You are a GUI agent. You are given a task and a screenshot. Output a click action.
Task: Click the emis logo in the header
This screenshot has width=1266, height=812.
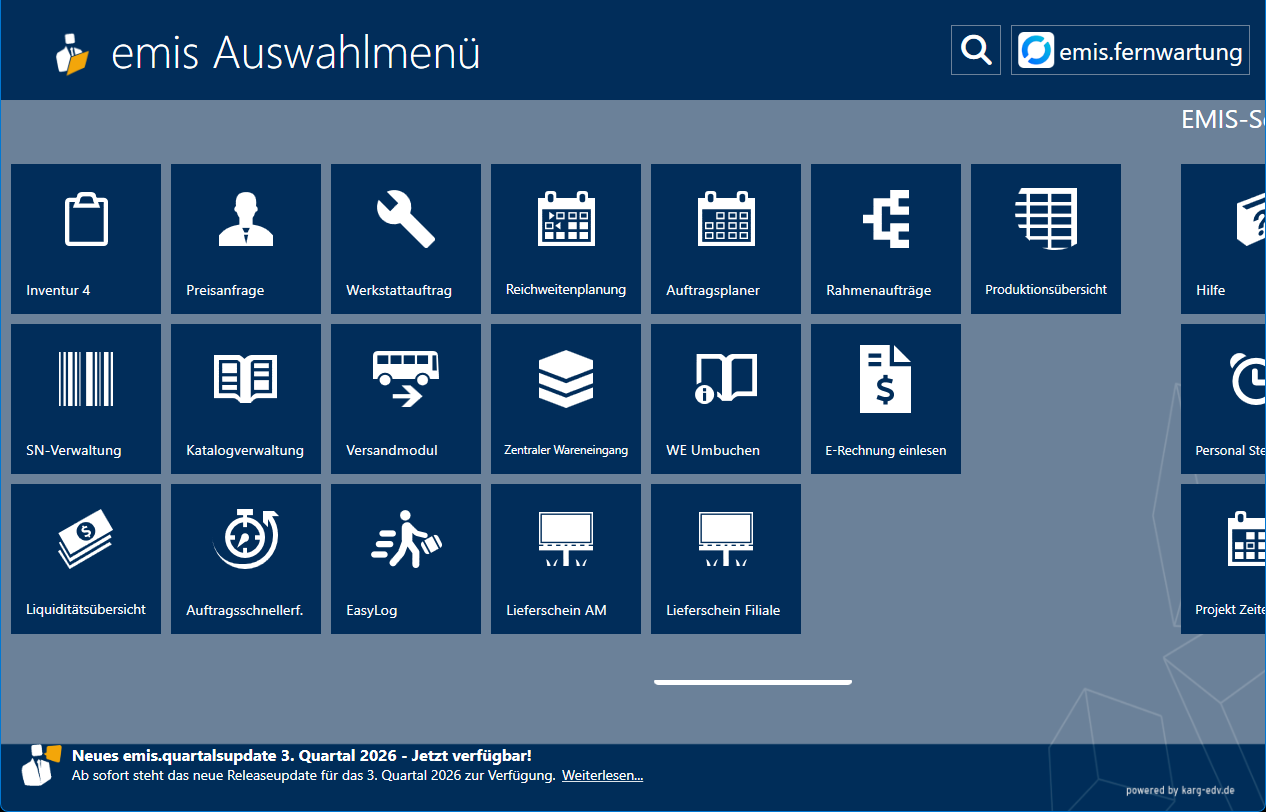pos(72,53)
